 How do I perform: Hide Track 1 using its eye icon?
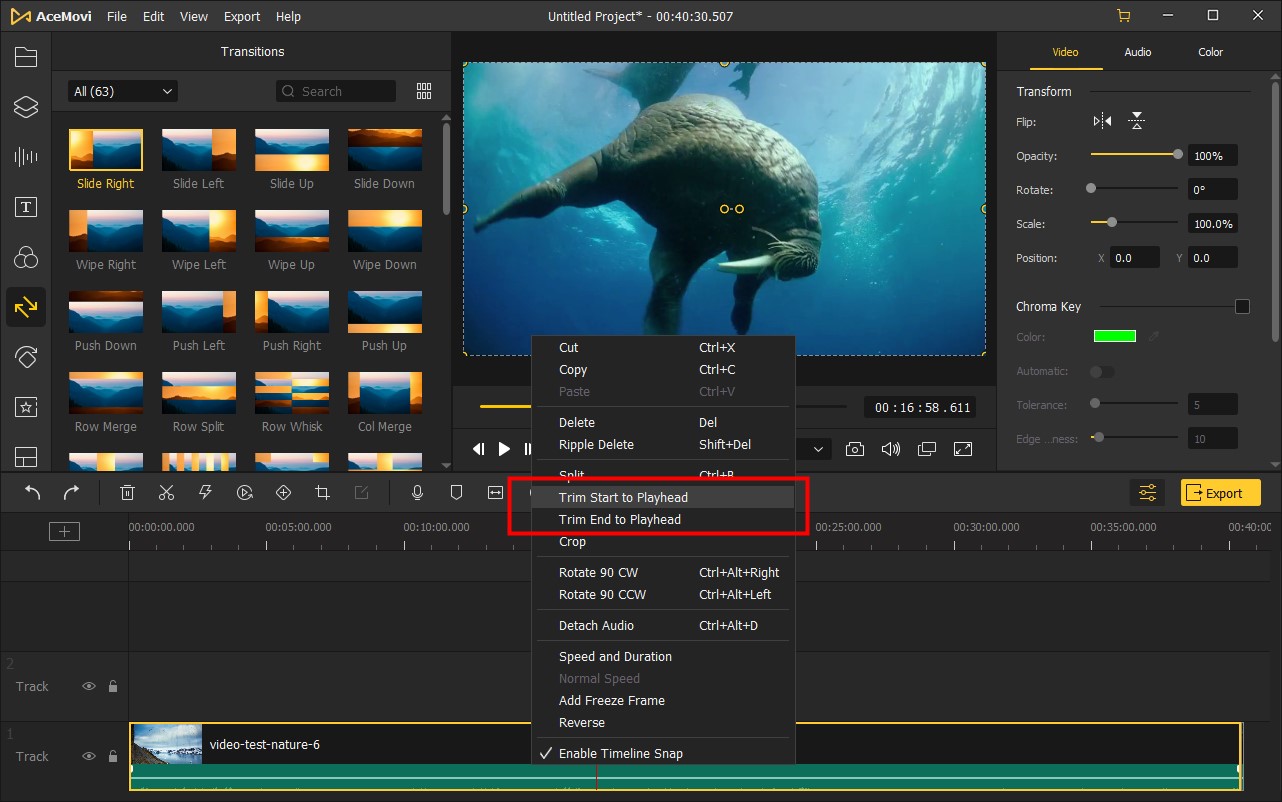89,756
